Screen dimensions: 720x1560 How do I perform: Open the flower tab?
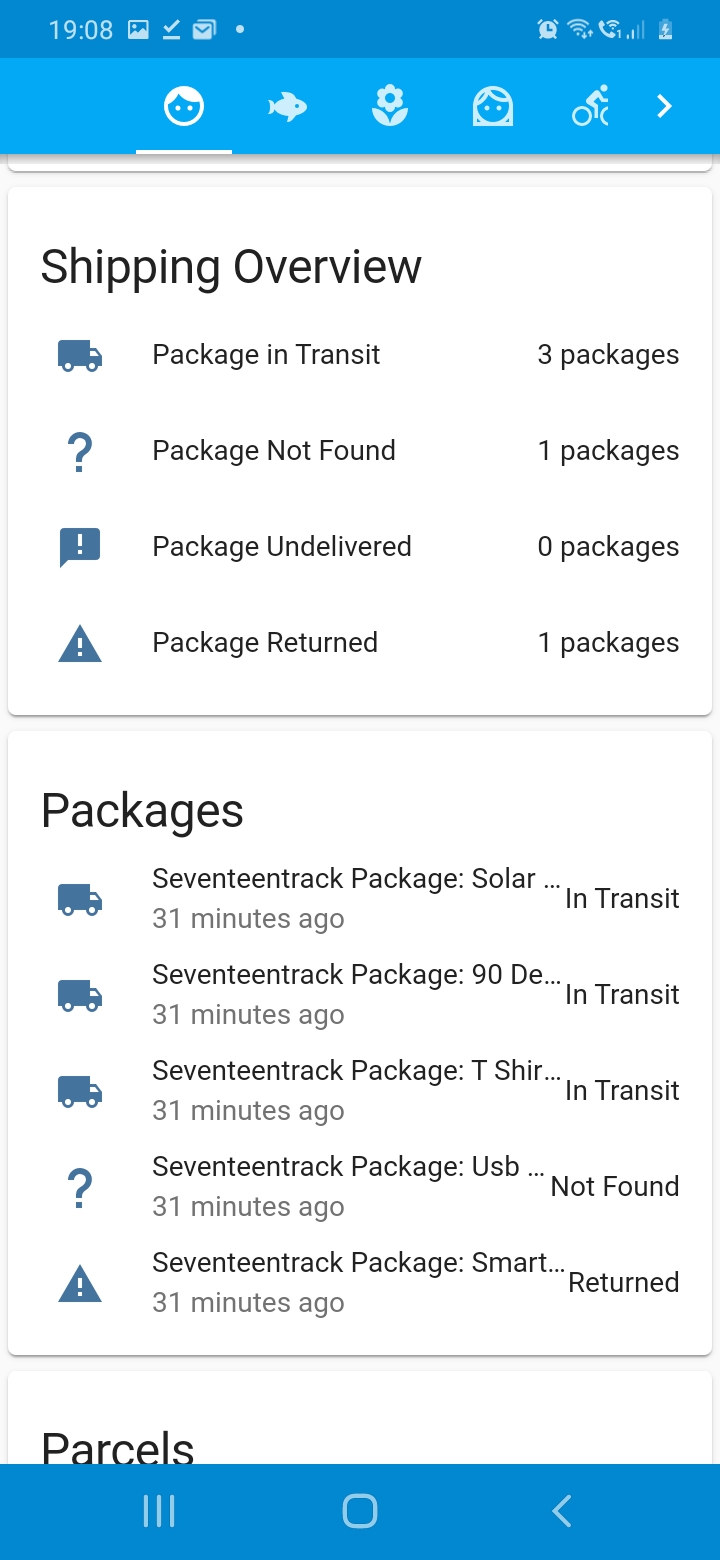tap(390, 105)
